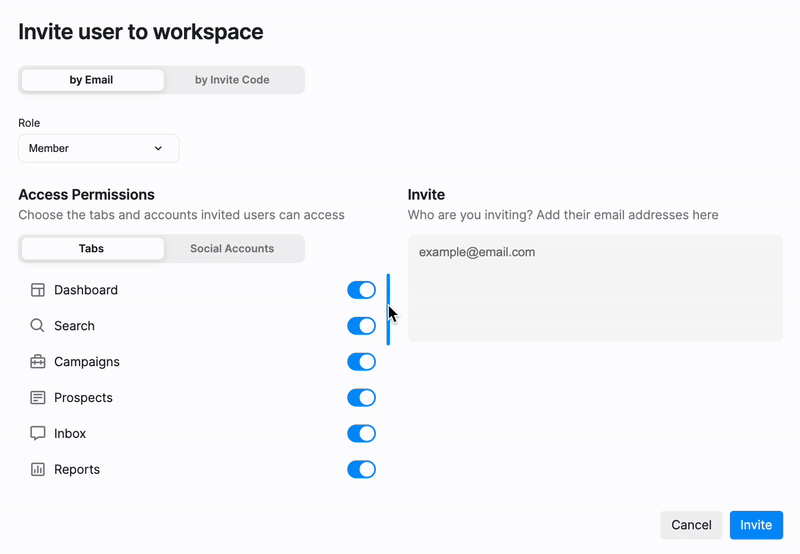Click the Inbox message icon

[x=38, y=434]
